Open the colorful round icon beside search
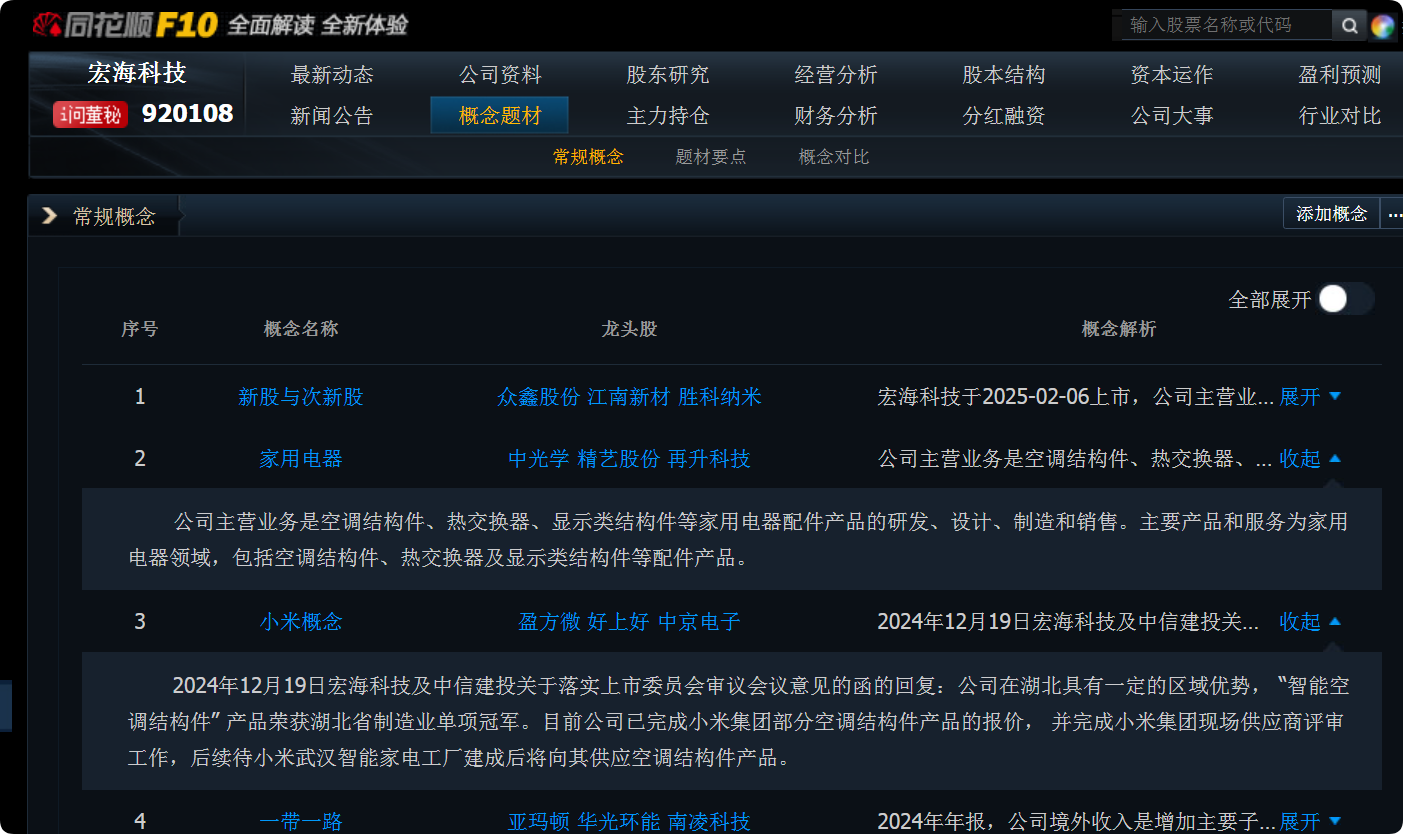1403x834 pixels. 1382,26
